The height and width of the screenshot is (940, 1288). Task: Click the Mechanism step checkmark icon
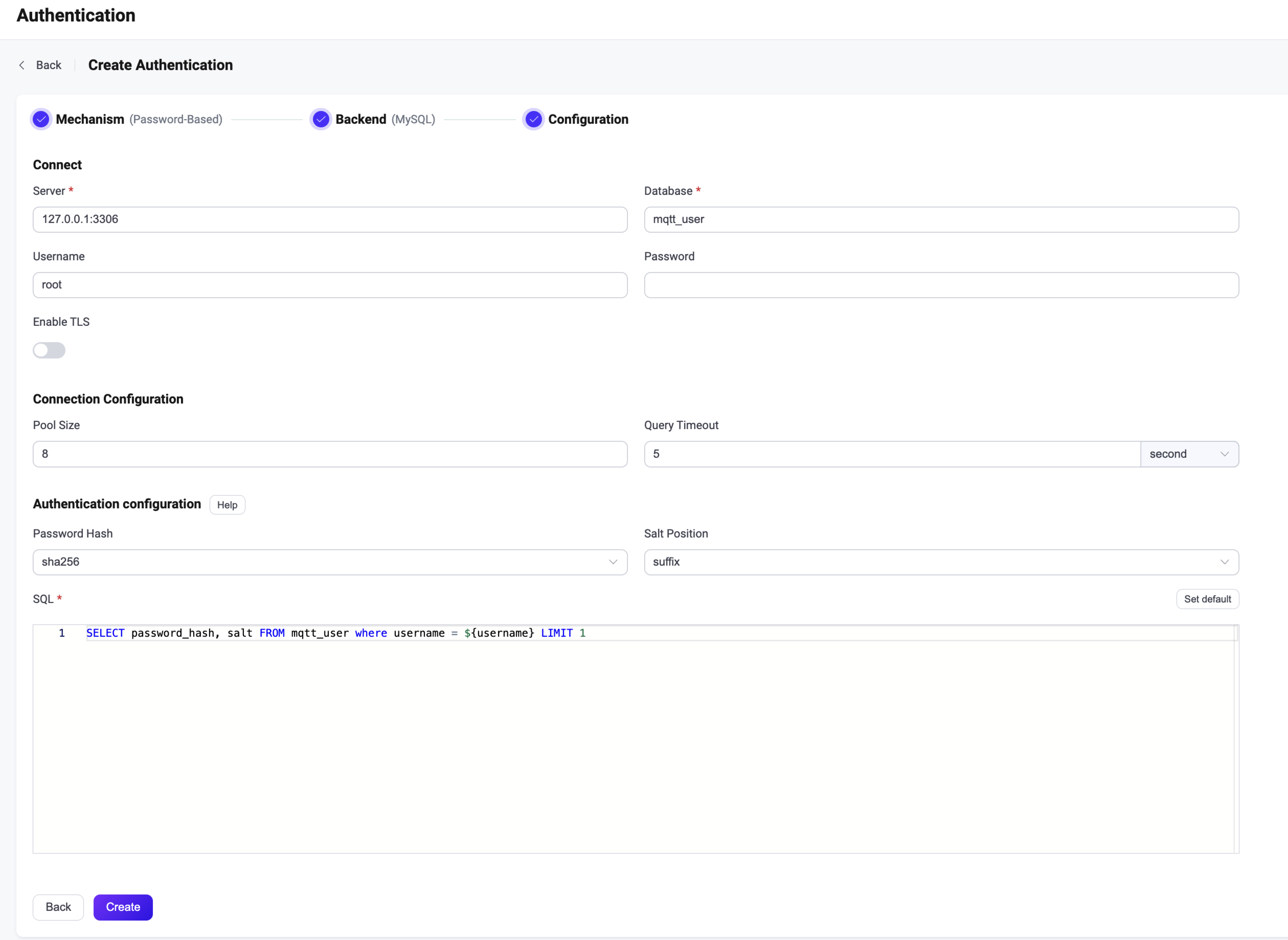click(41, 119)
